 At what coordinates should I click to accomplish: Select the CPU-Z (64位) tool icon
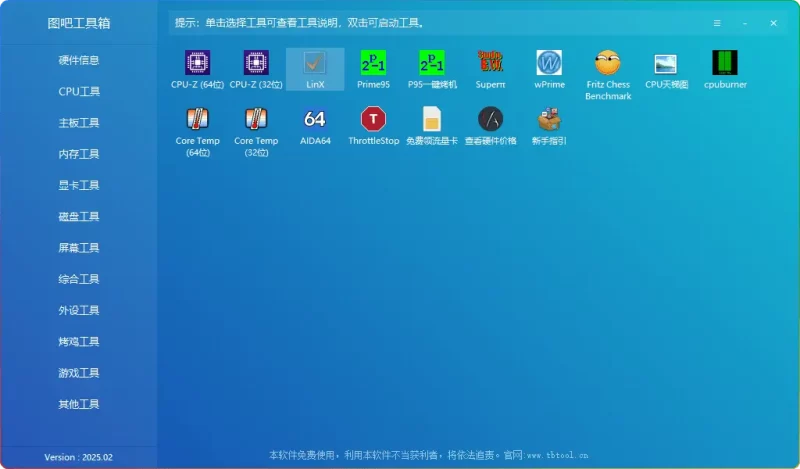click(197, 63)
